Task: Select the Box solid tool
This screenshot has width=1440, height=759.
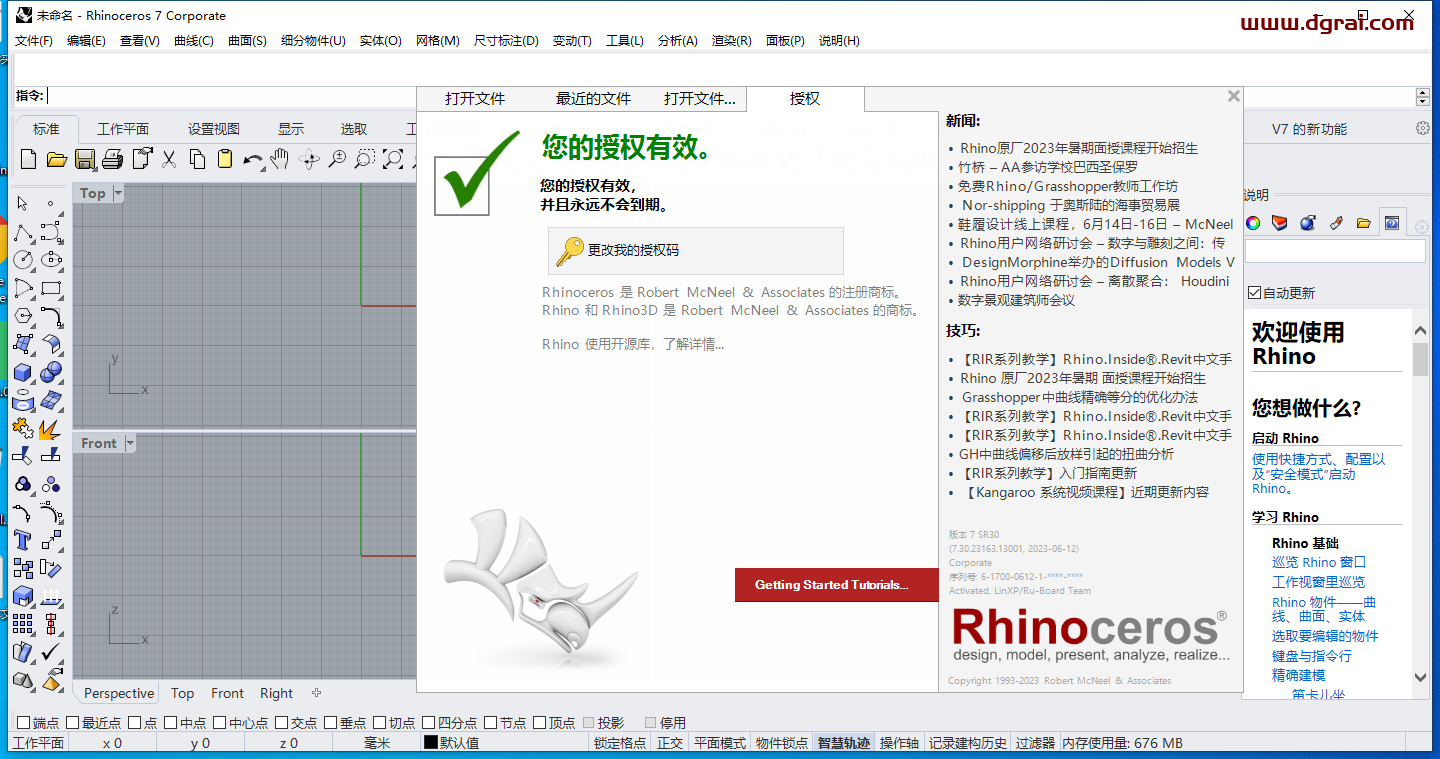Action: [x=23, y=372]
